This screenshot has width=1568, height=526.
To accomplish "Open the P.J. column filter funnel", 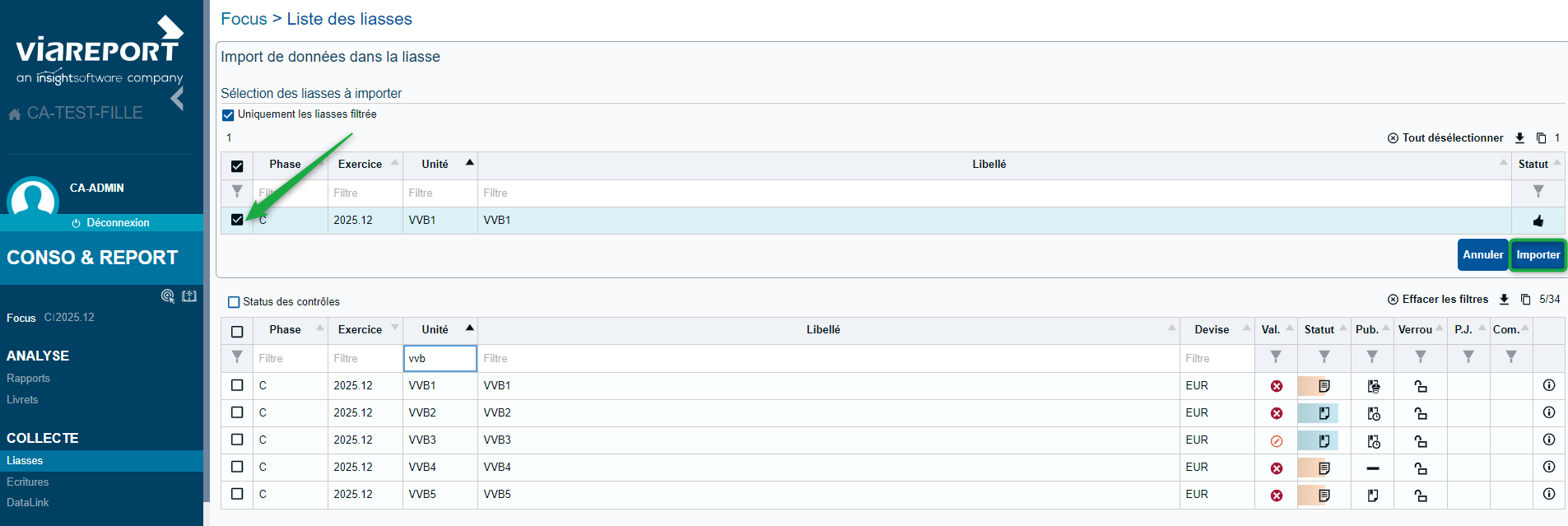I will coord(1468,356).
